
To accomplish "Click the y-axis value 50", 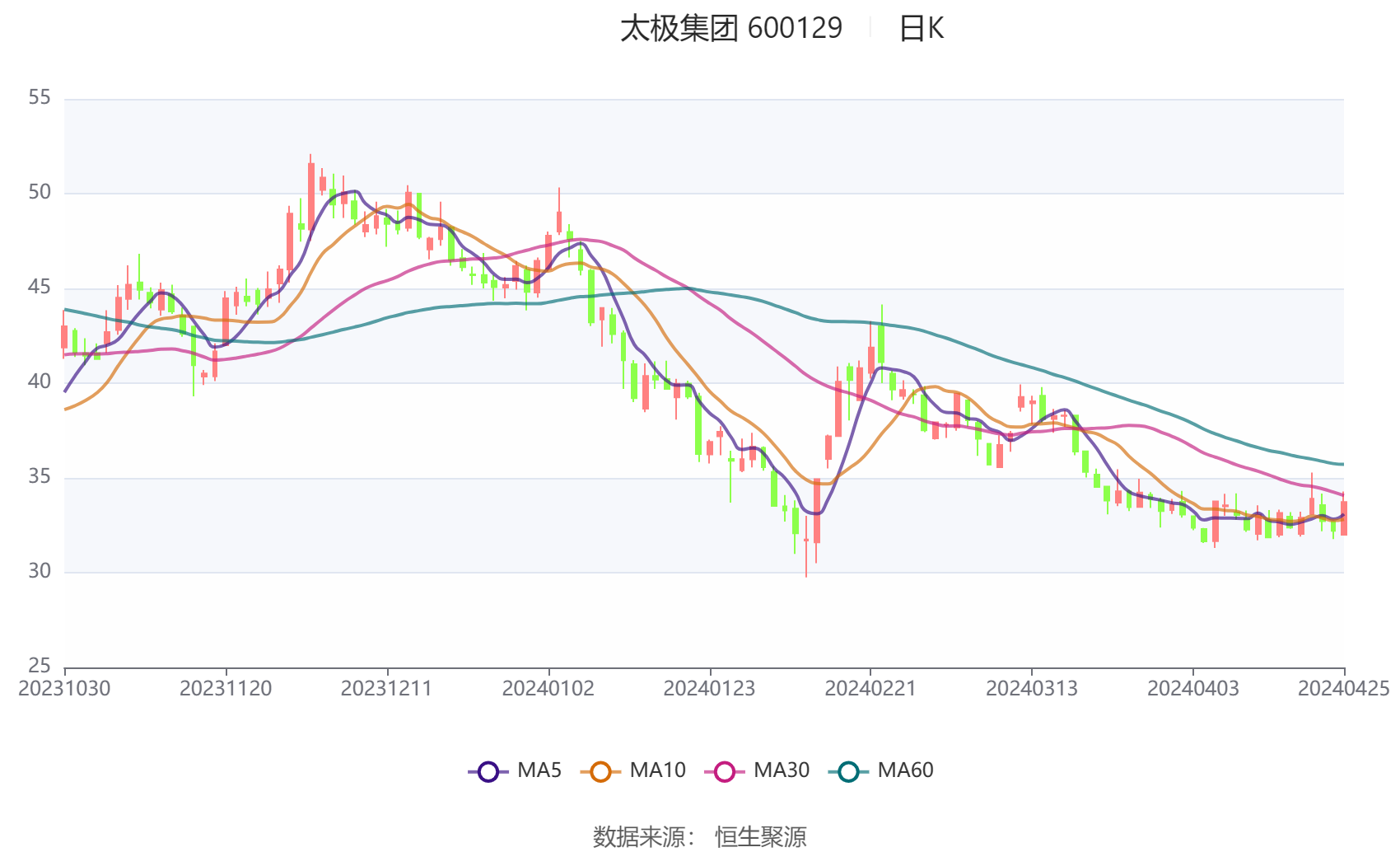I will coord(40,192).
